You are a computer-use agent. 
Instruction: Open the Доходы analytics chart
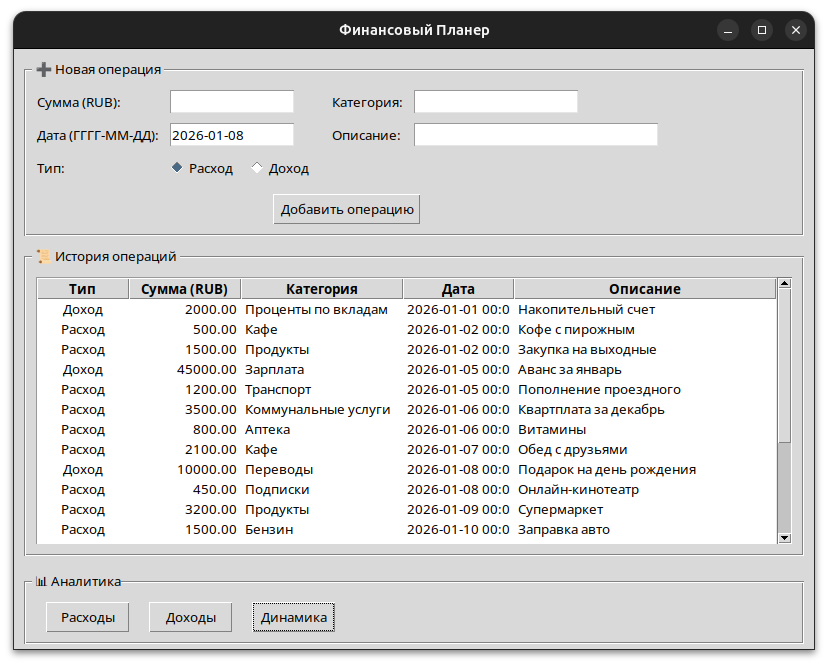click(190, 618)
